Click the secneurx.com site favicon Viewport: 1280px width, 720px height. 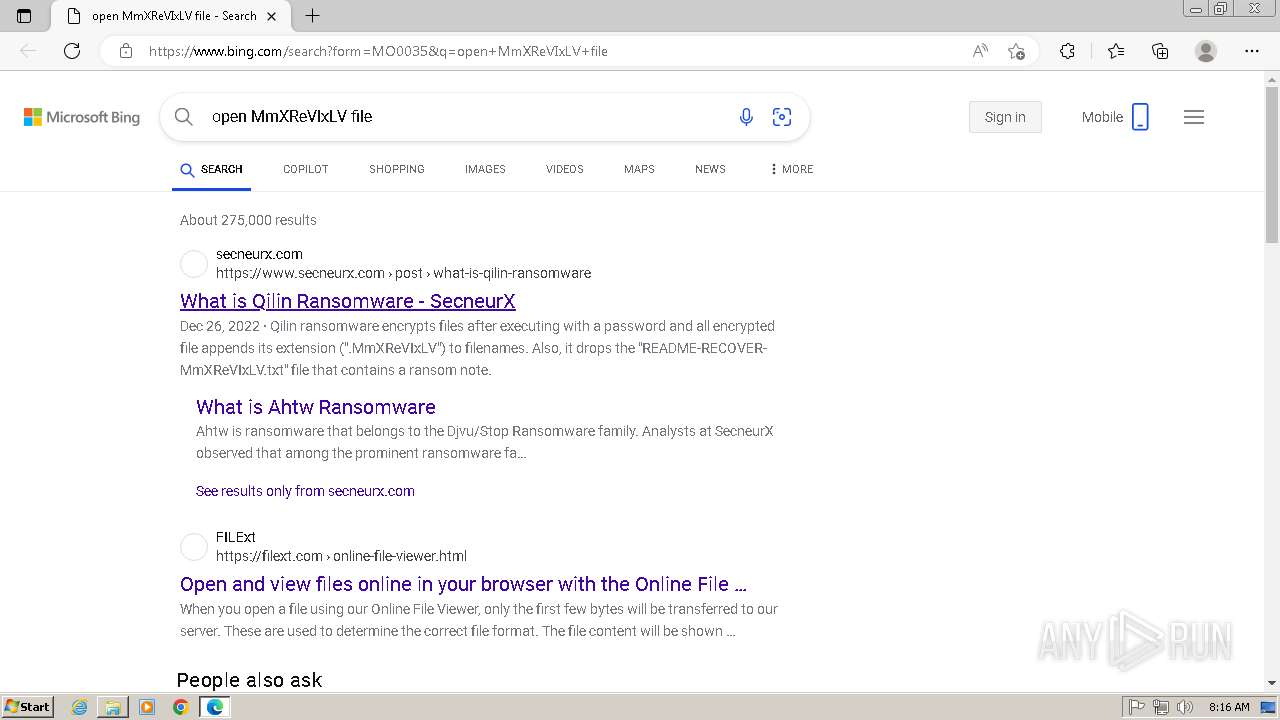[x=194, y=264]
